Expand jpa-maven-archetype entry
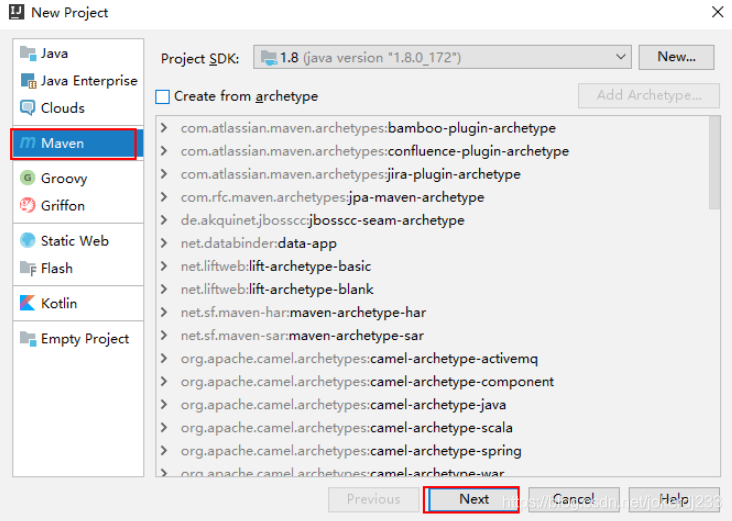This screenshot has width=732, height=521. [x=164, y=197]
